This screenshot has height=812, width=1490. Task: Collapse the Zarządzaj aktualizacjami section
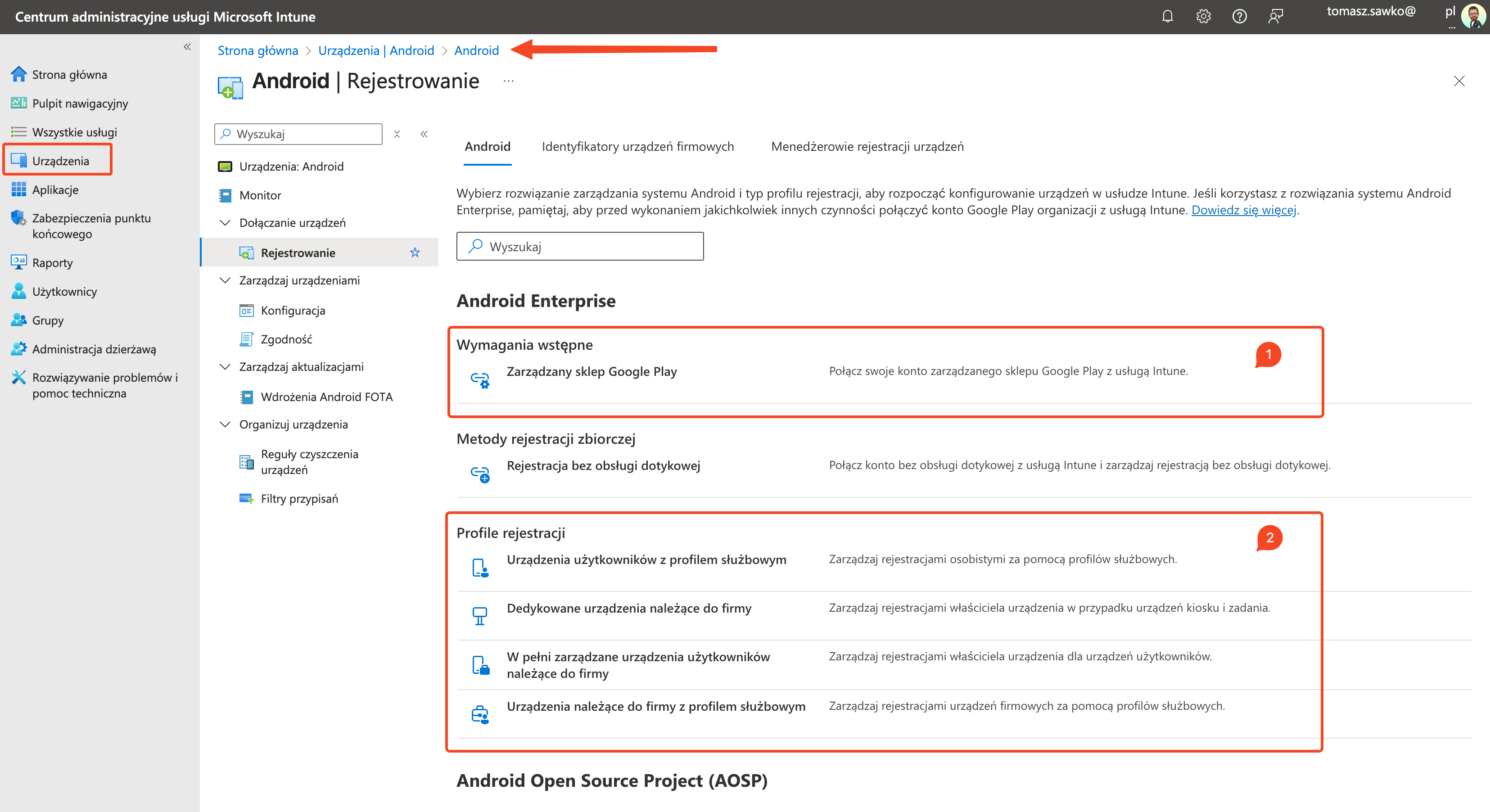tap(225, 367)
